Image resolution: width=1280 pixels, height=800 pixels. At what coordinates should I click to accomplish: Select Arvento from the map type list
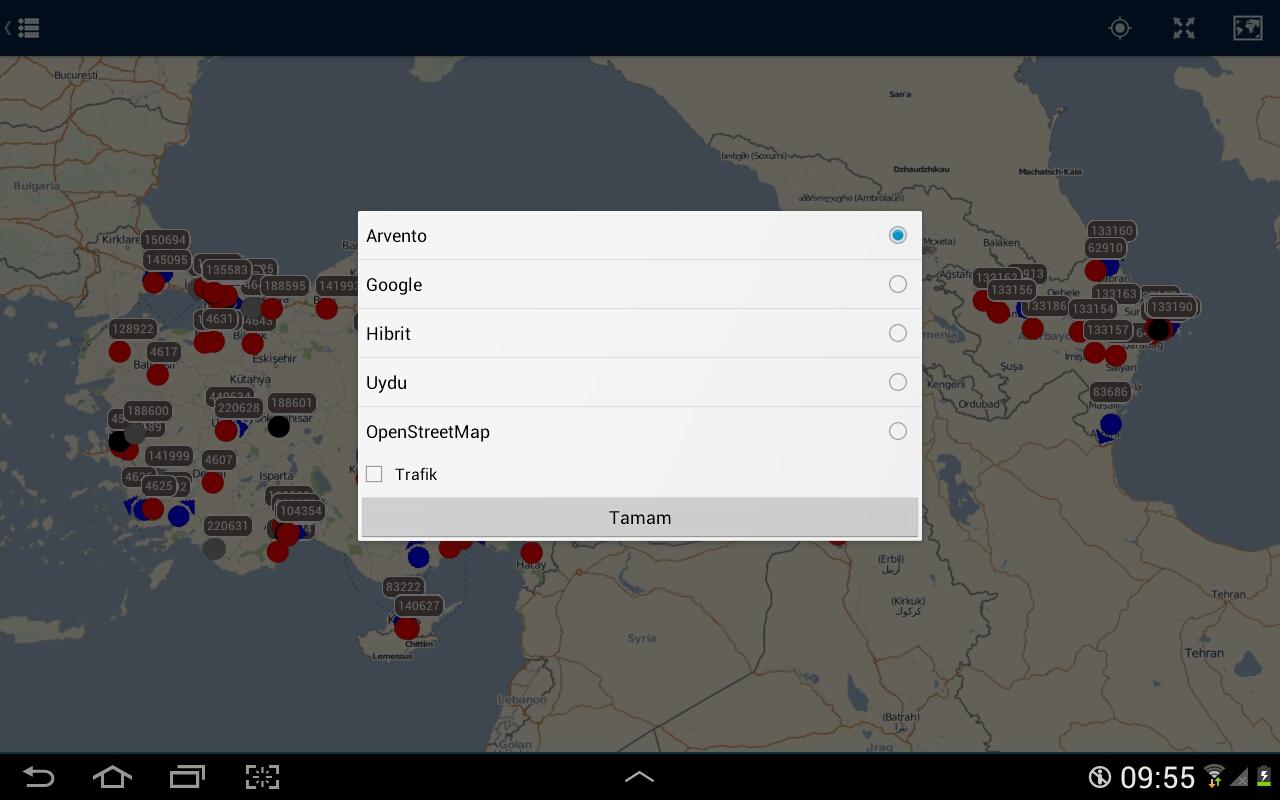tap(897, 234)
